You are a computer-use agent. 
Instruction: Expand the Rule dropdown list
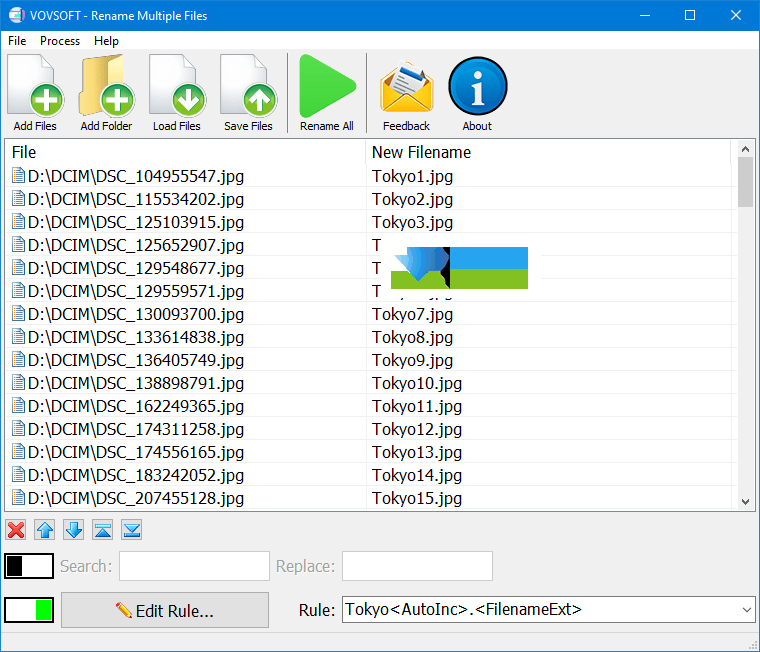point(745,609)
